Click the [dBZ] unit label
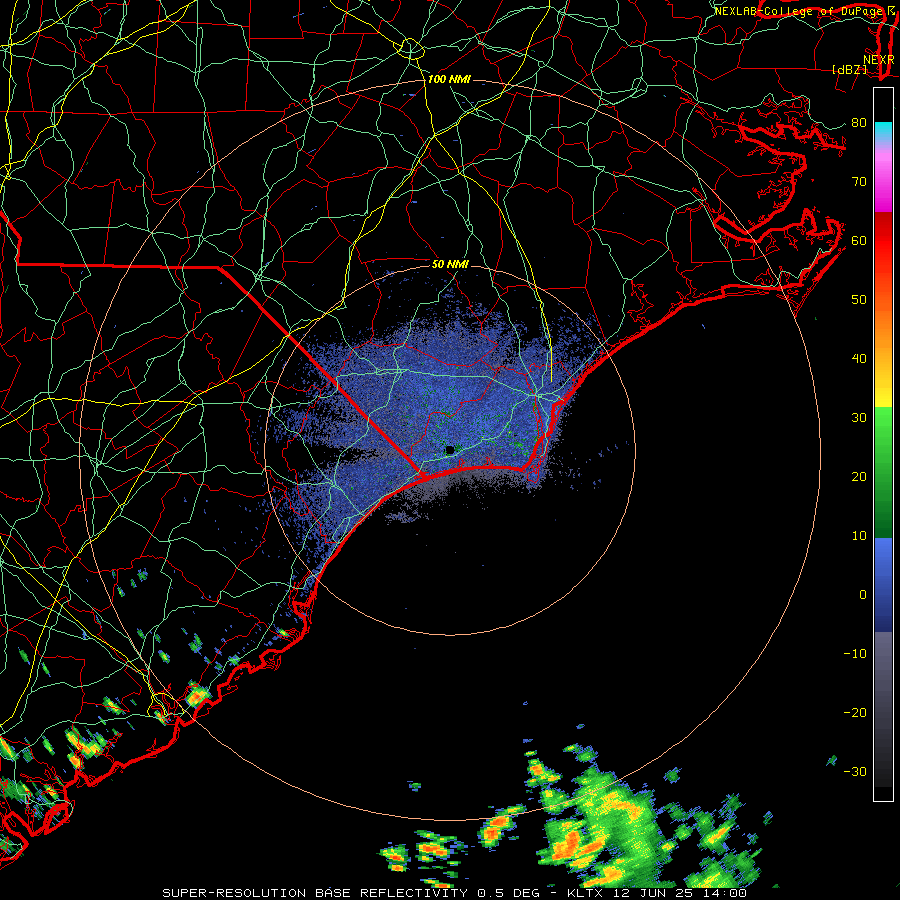The image size is (900, 900). [x=849, y=69]
